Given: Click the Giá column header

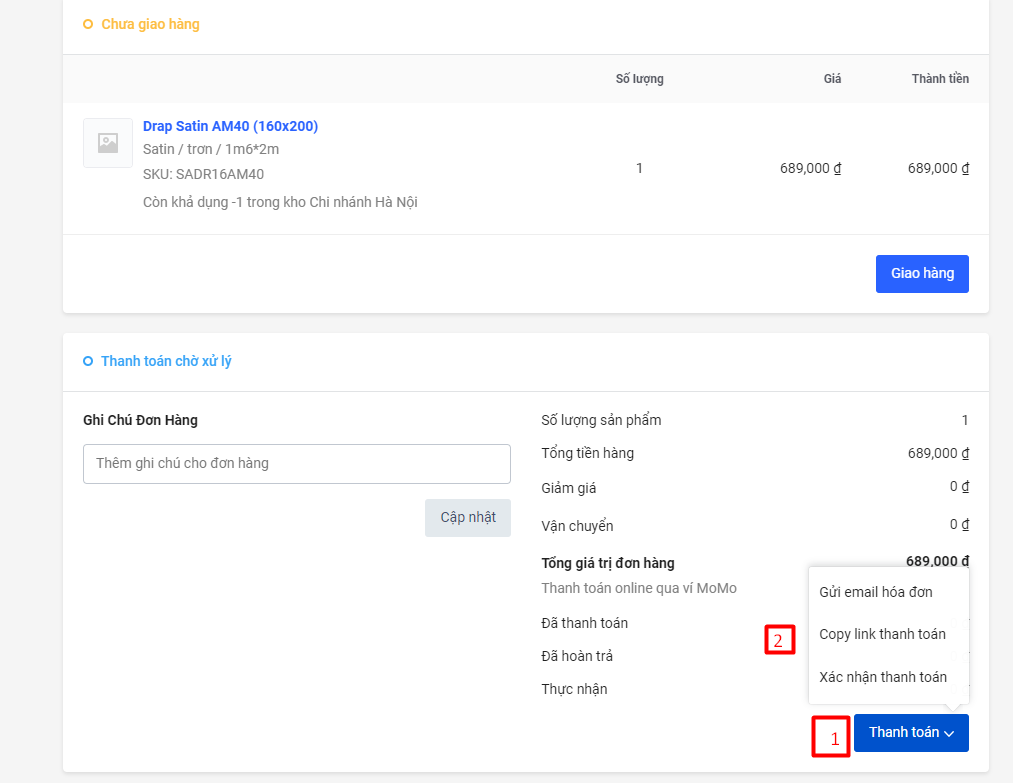Looking at the screenshot, I should point(832,79).
